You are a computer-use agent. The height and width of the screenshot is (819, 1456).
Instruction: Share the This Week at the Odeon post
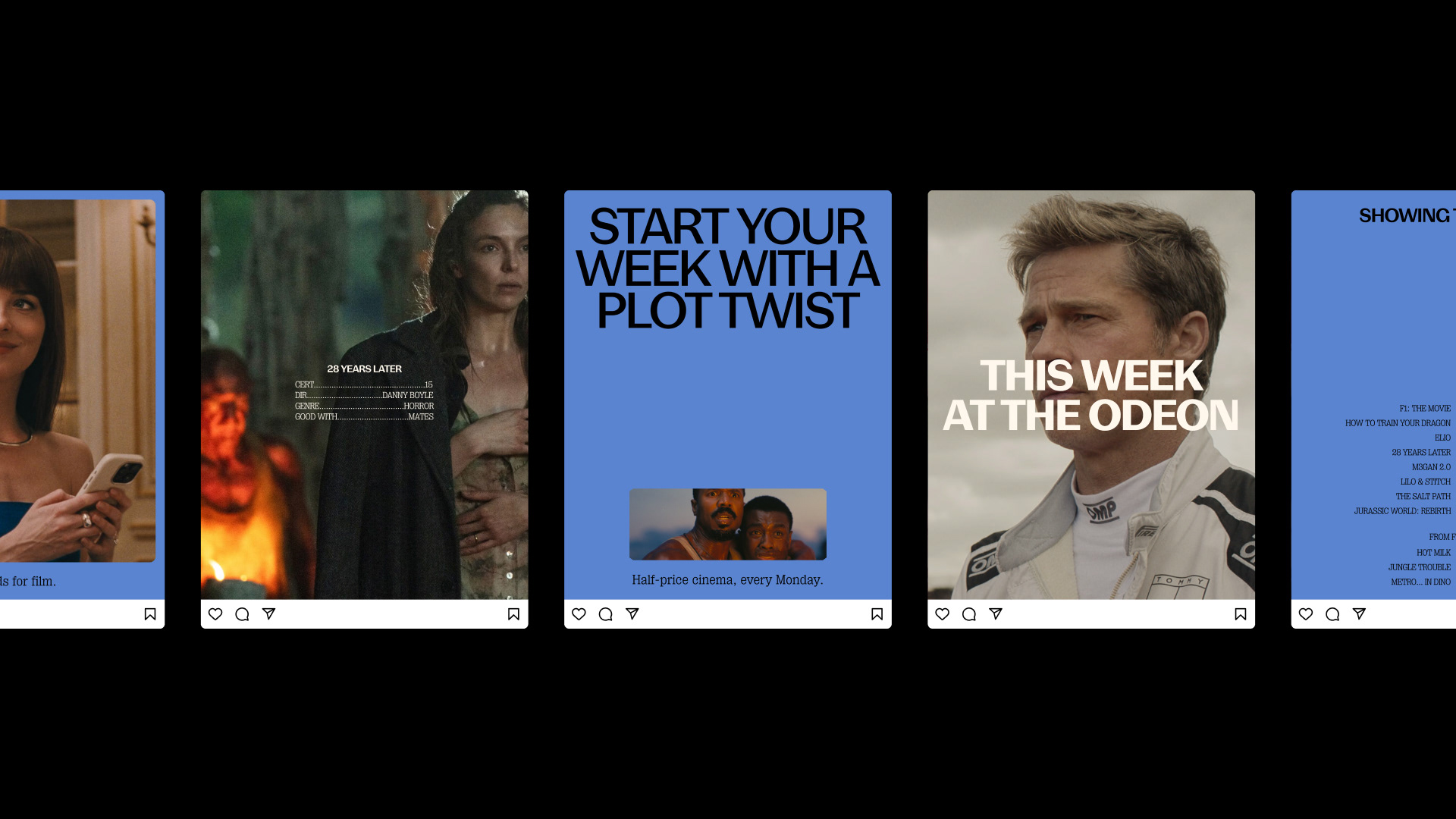coord(995,613)
